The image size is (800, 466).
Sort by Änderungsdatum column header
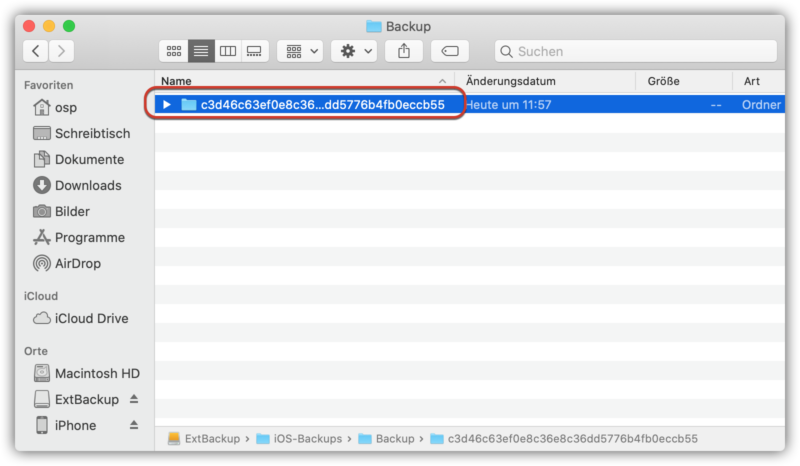[545, 81]
